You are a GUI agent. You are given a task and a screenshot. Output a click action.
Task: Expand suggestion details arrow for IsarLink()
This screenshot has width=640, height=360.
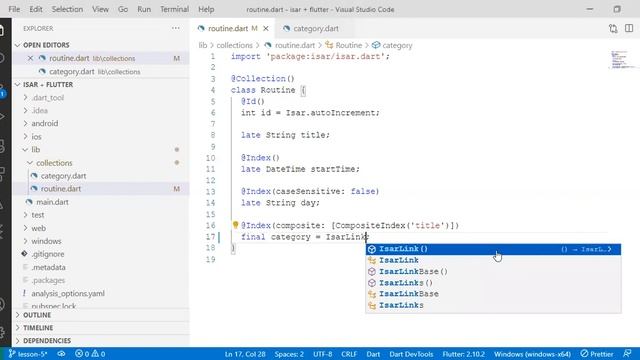click(x=610, y=249)
